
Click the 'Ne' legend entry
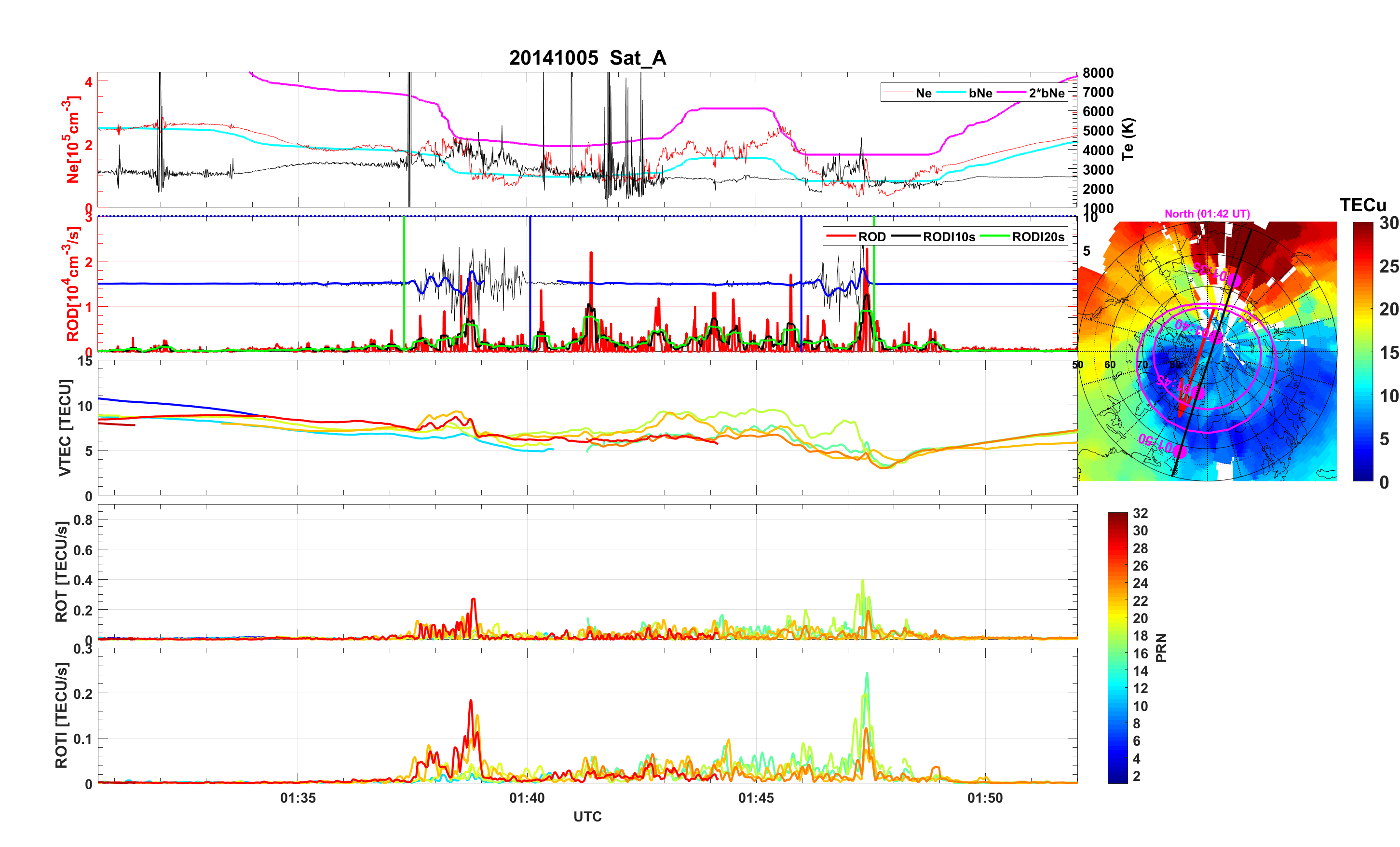(x=908, y=93)
